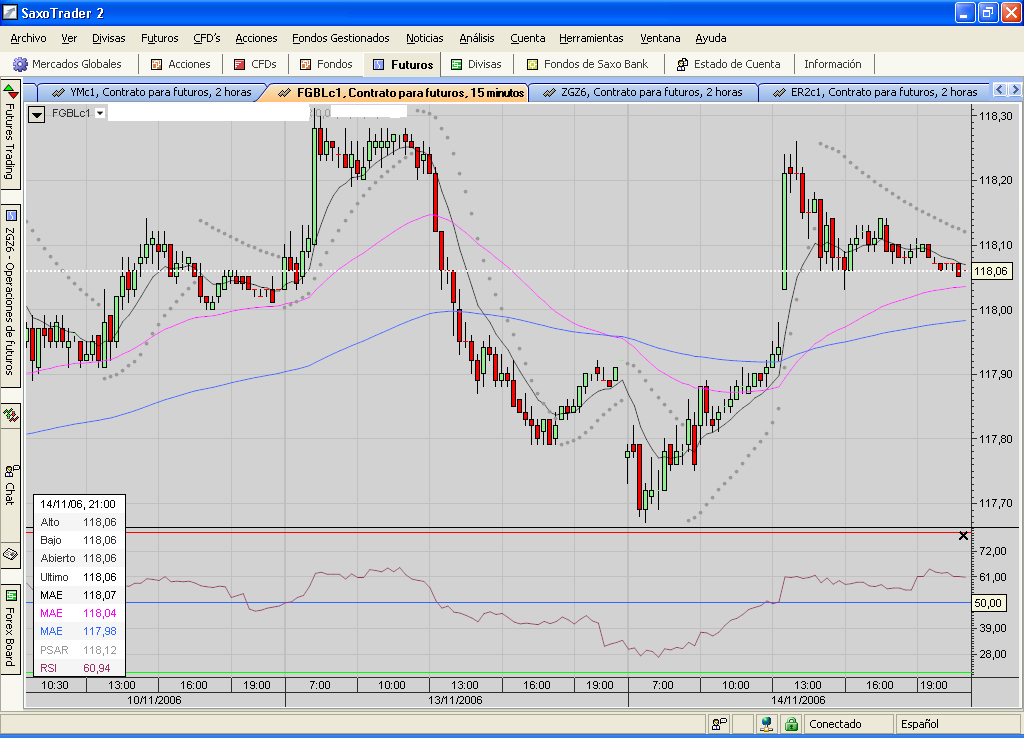Image resolution: width=1024 pixels, height=738 pixels.
Task: Click the 14/11/2006 date axis label
Action: [x=798, y=699]
